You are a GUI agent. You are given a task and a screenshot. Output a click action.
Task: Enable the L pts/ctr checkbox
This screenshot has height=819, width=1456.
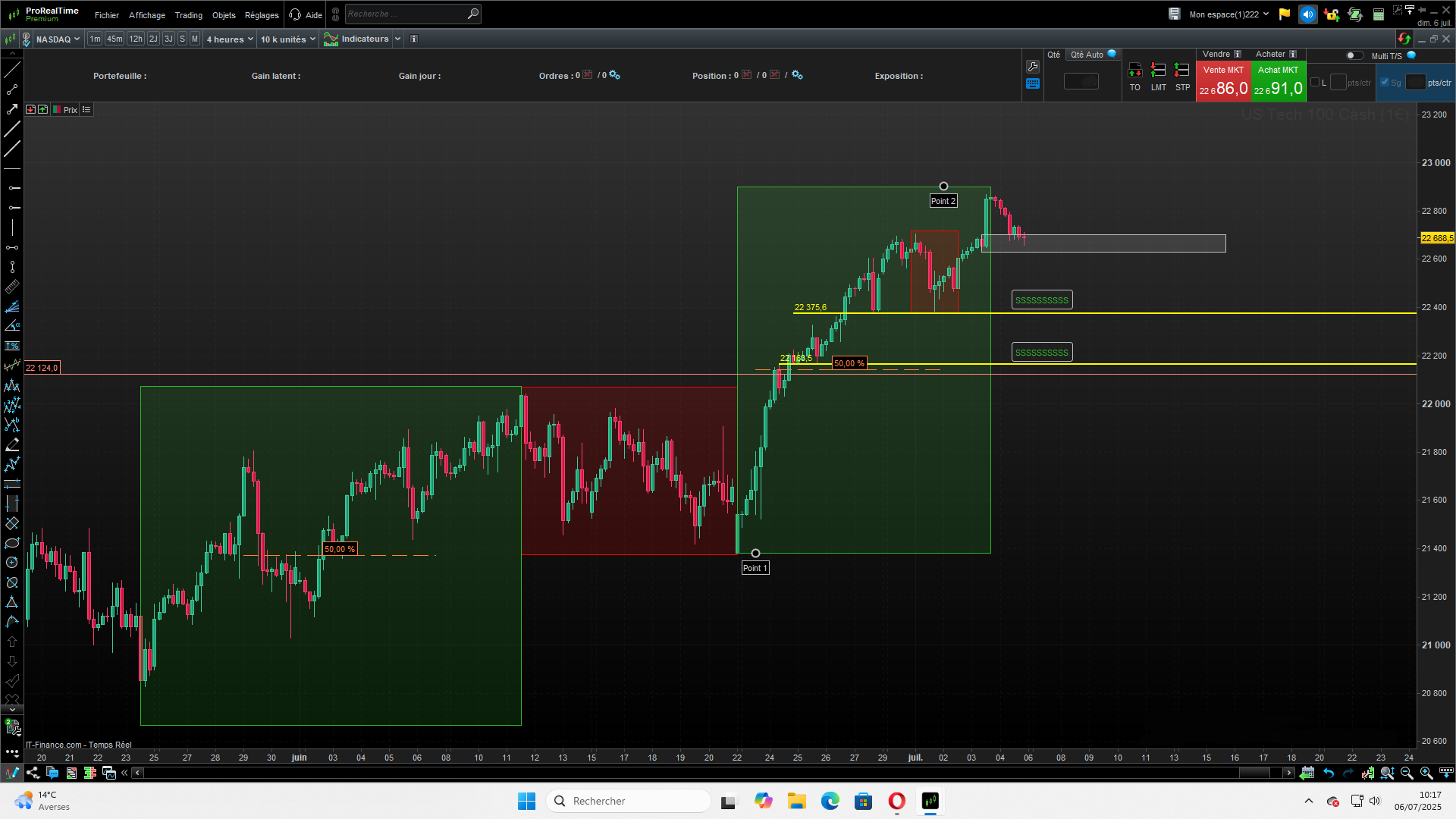pos(1315,83)
